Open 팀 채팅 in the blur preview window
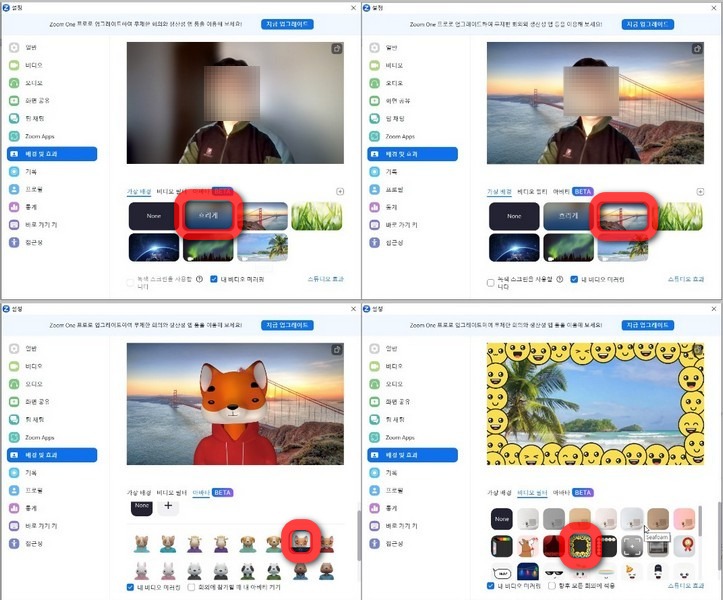The width and height of the screenshot is (723, 600). tap(35, 119)
